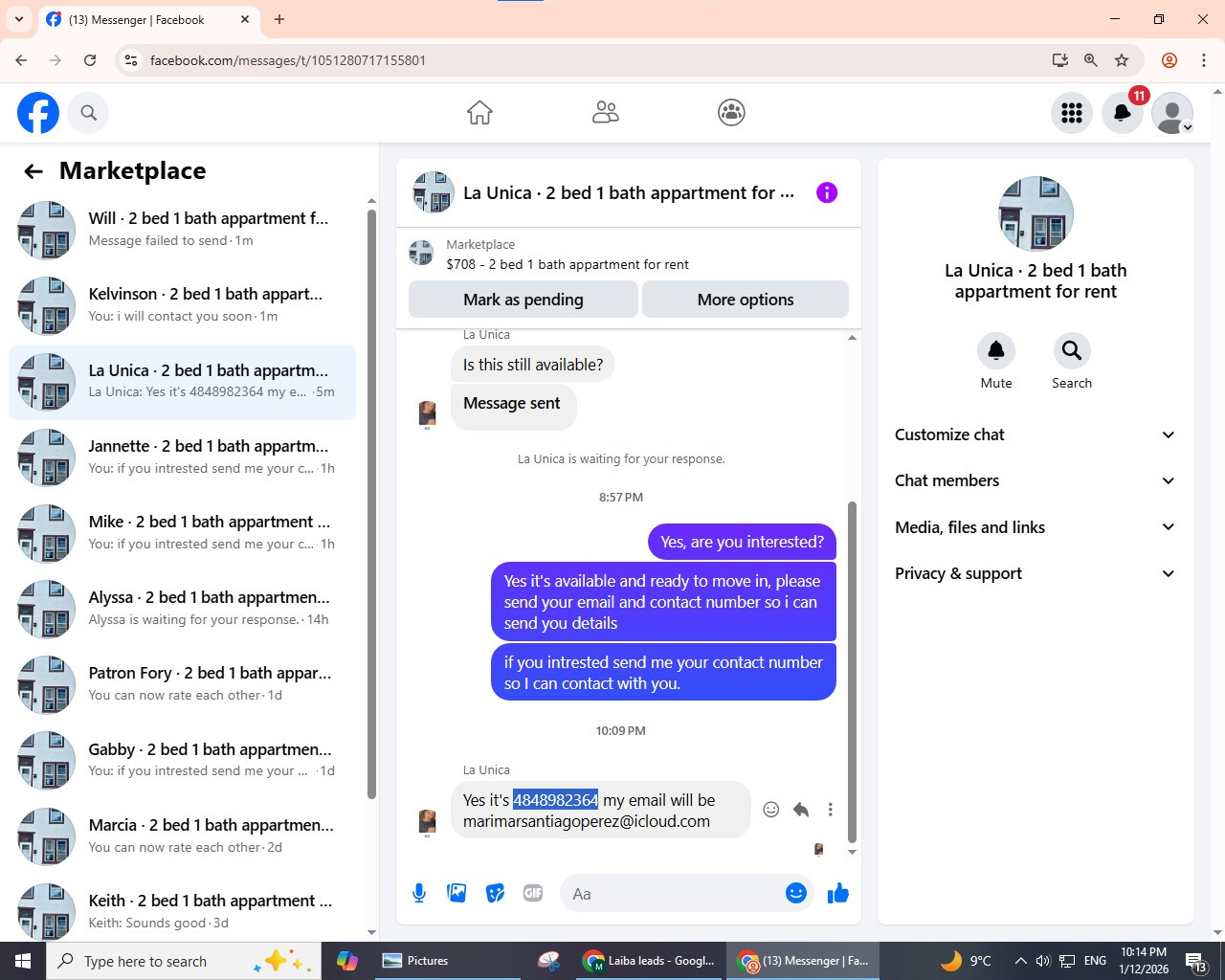1225x980 pixels.
Task: Open the chat header La Unica title
Action: click(629, 192)
